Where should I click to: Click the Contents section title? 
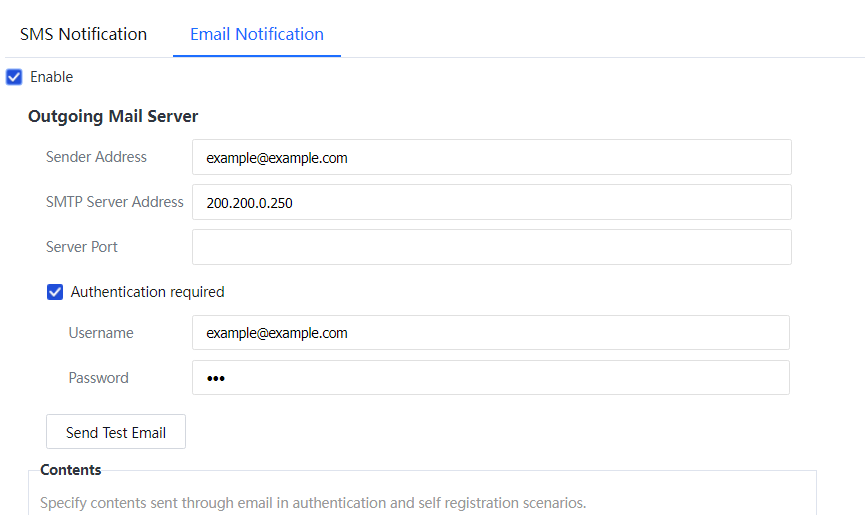point(71,470)
